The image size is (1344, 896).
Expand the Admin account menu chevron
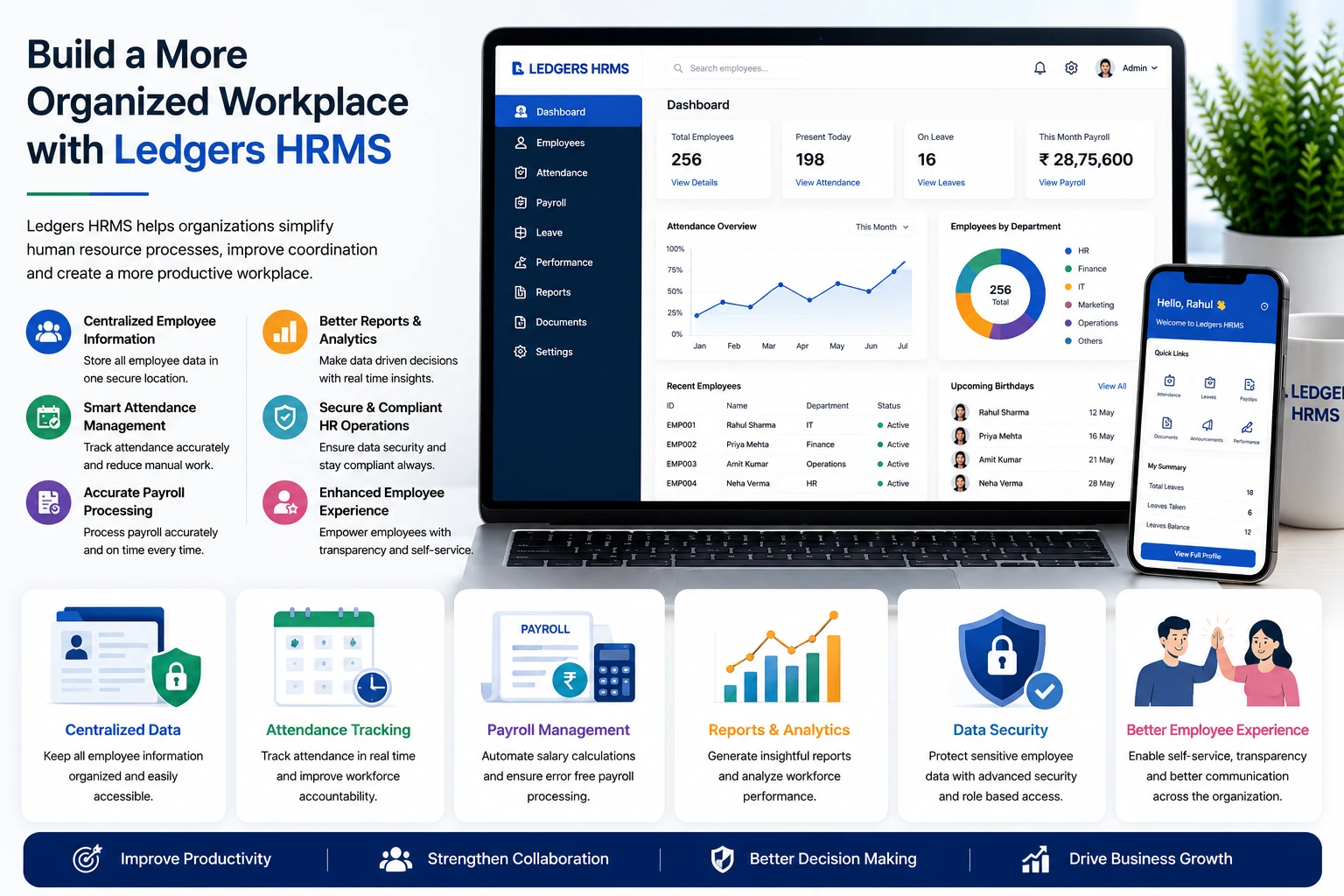1154,68
